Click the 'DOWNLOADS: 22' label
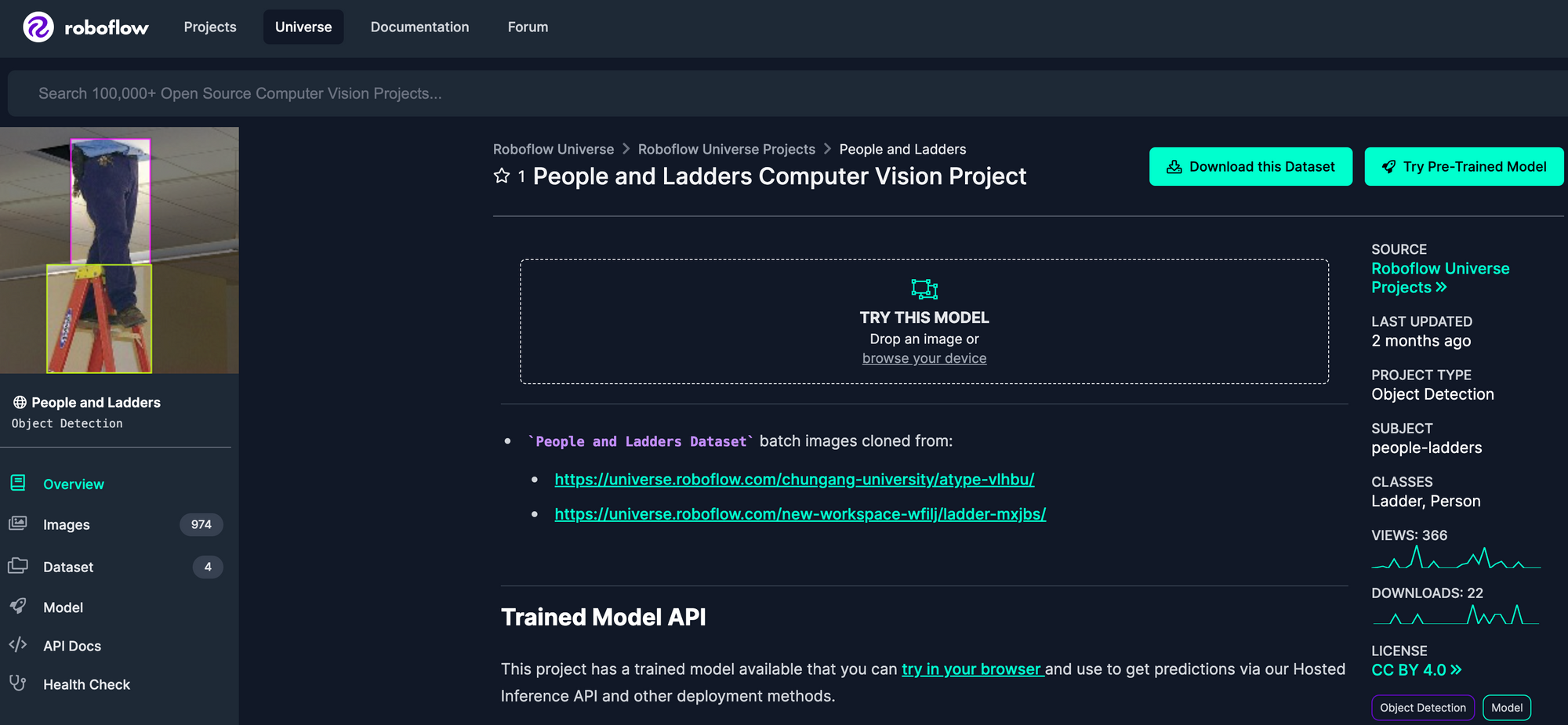 1427,593
